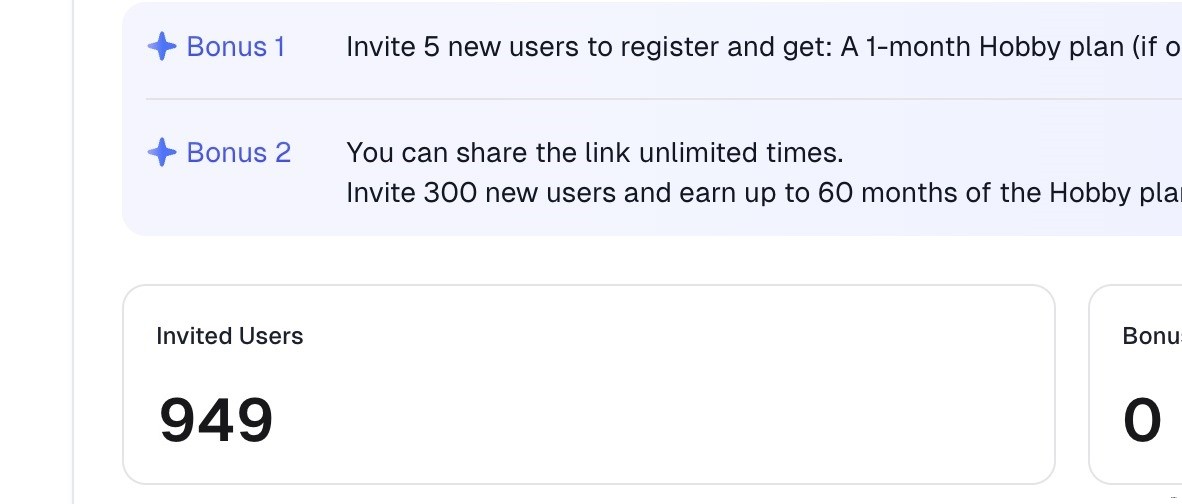Click "You can share the link unlimited times"
1182x504 pixels.
coord(595,153)
